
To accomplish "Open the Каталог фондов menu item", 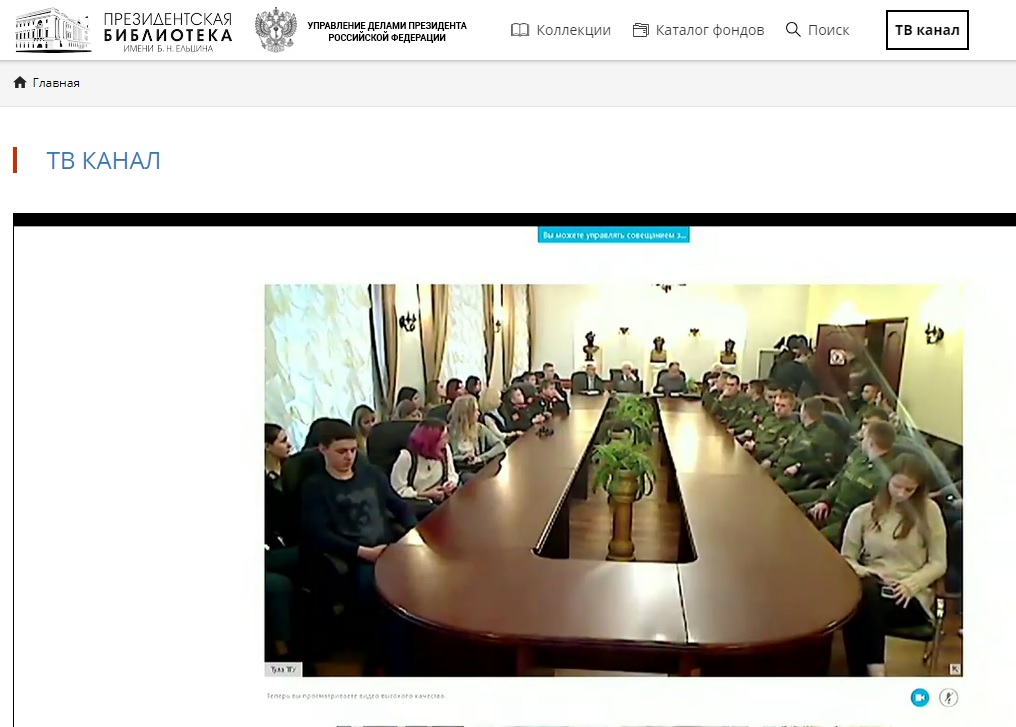I will click(710, 30).
